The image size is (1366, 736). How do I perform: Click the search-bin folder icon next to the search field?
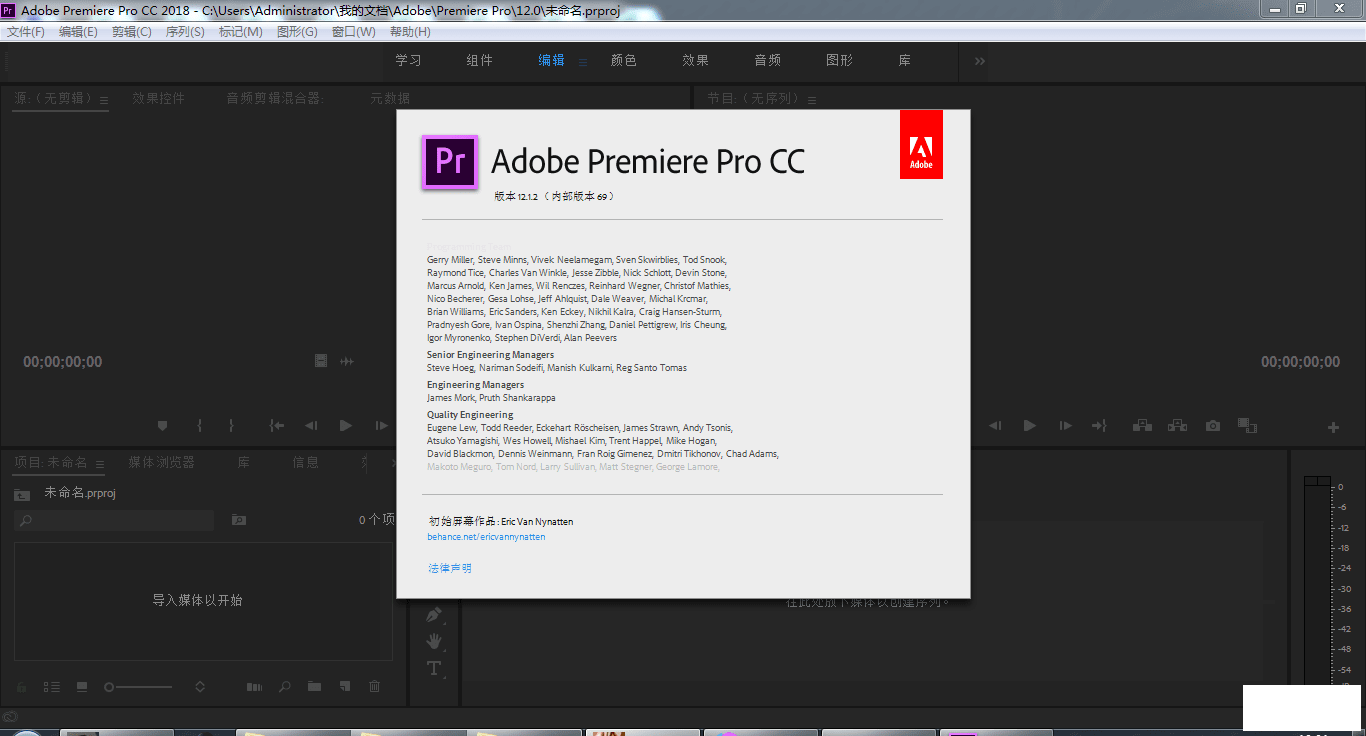click(x=238, y=520)
